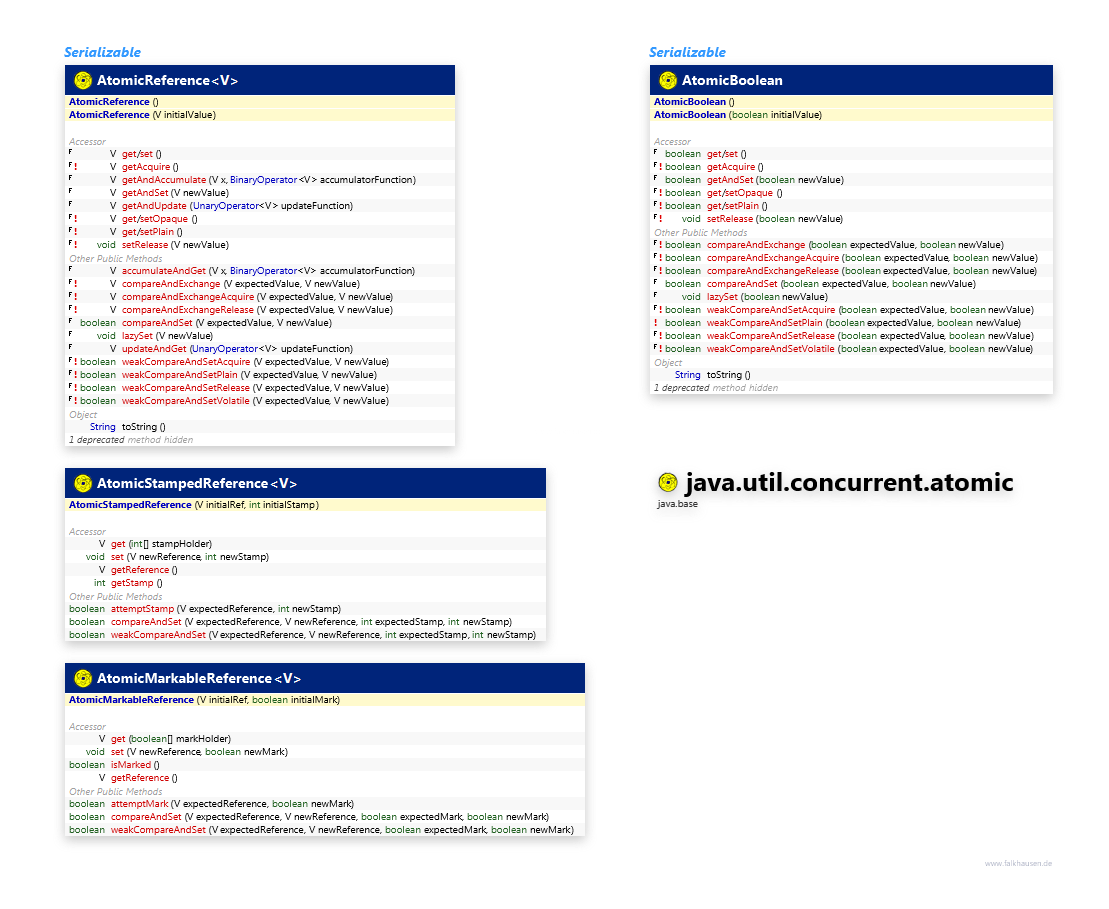Image resolution: width=1109 pixels, height=909 pixels.
Task: Click get/setOpaque in AtomicReference
Action: coord(155,219)
